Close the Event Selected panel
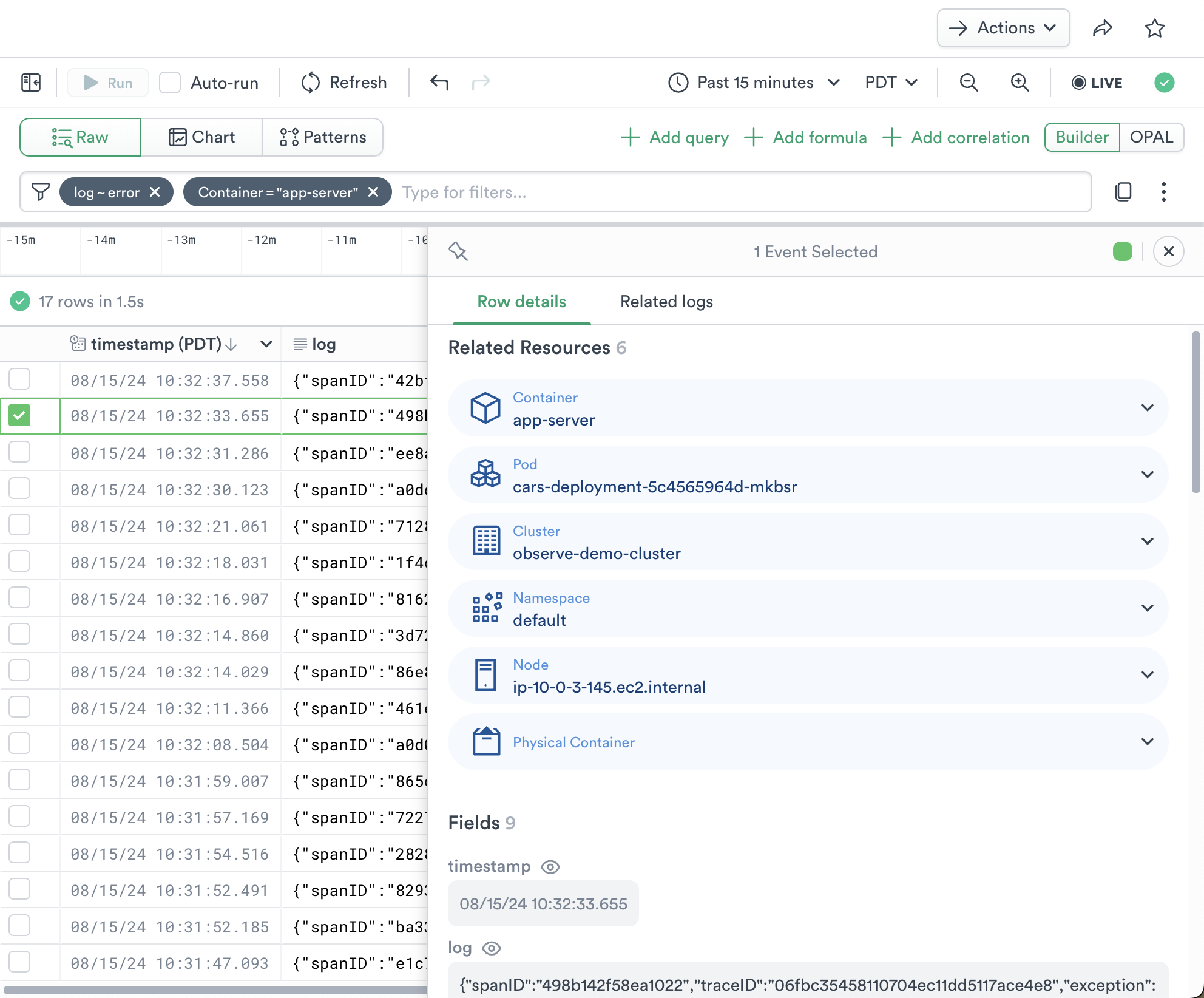 coord(1168,251)
